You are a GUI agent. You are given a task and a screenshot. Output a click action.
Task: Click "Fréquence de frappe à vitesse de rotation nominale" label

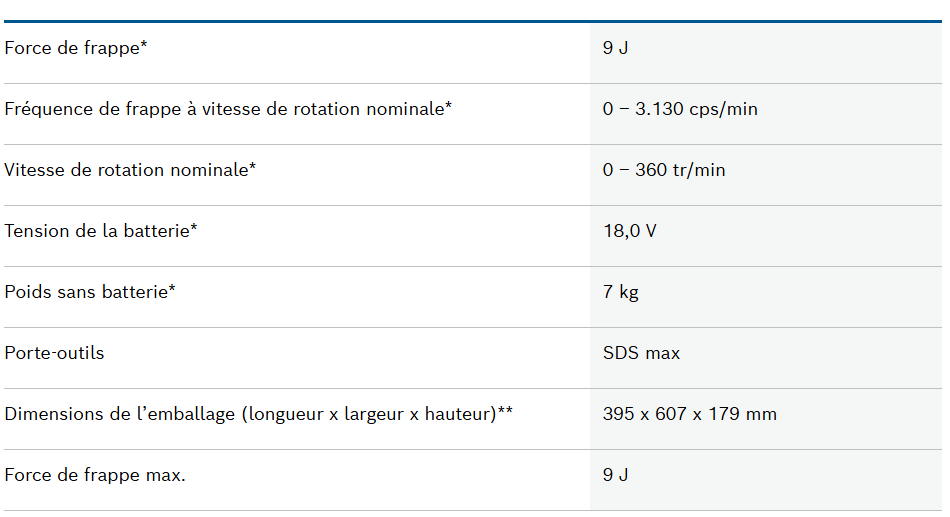pos(228,109)
